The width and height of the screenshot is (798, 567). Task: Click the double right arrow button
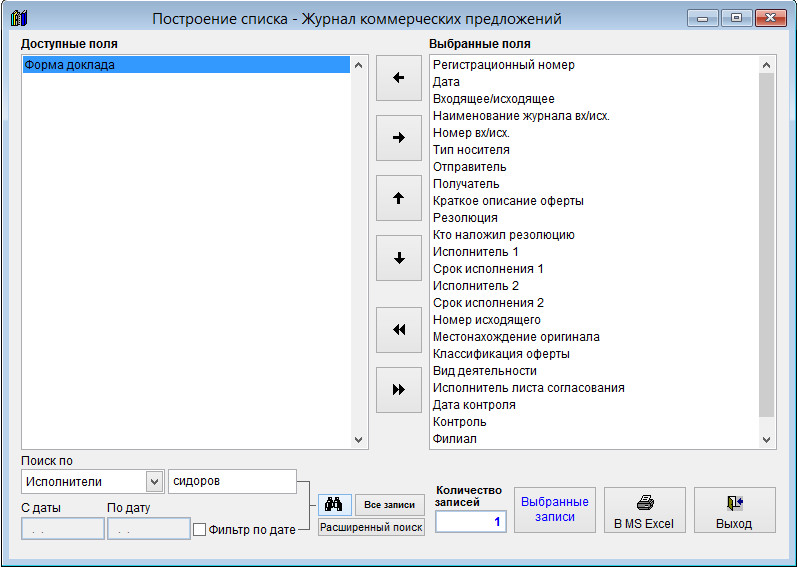coord(398,390)
